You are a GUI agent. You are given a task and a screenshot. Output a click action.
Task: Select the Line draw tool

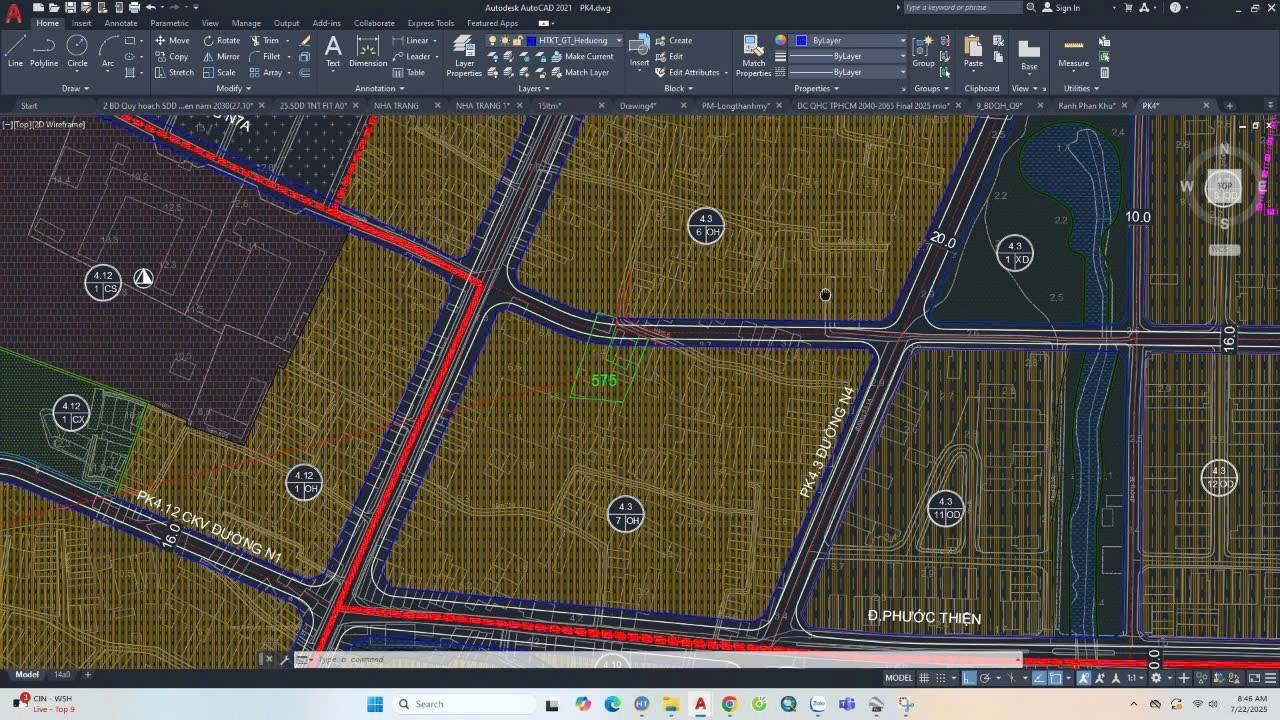pos(15,50)
